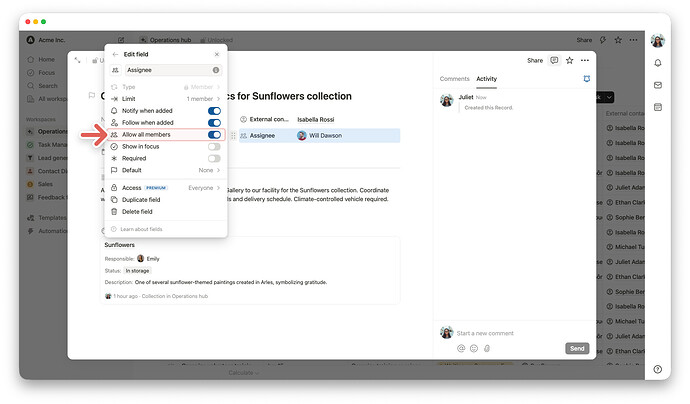The image size is (690, 404).
Task: Open the inbox mail icon in right rail
Action: (x=658, y=85)
